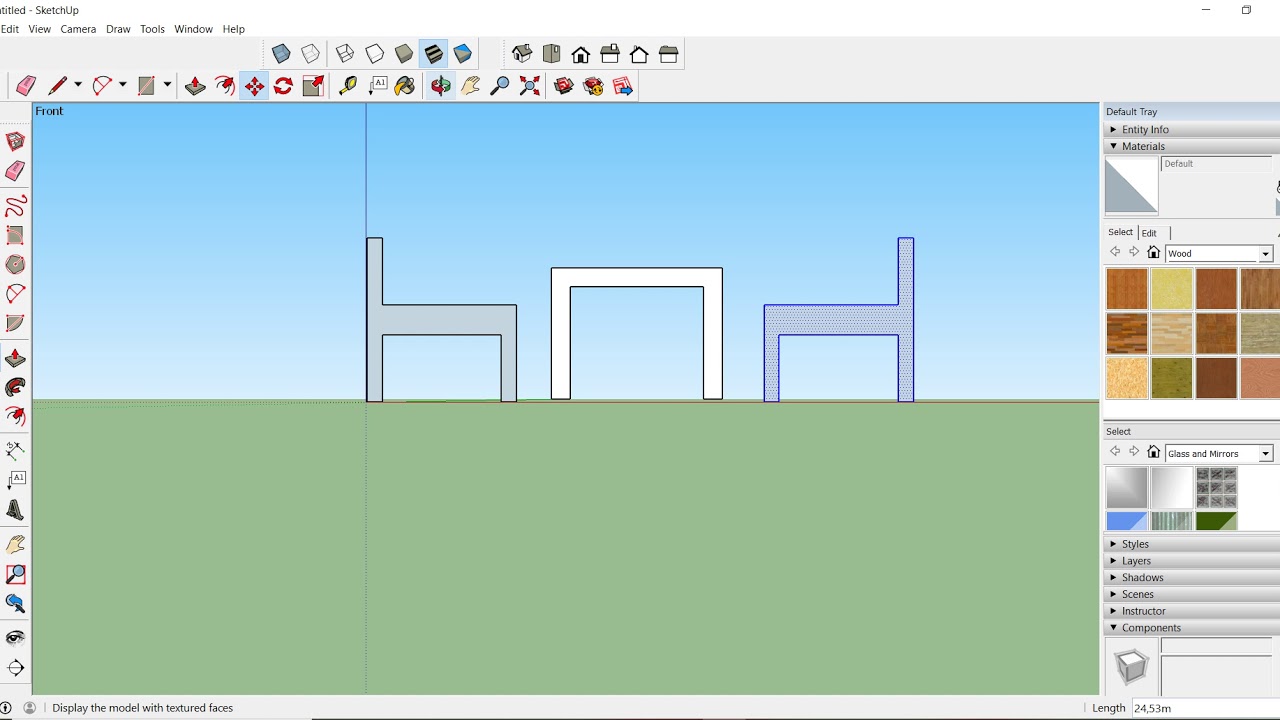
Task: Switch to Front view house icon
Action: click(580, 54)
